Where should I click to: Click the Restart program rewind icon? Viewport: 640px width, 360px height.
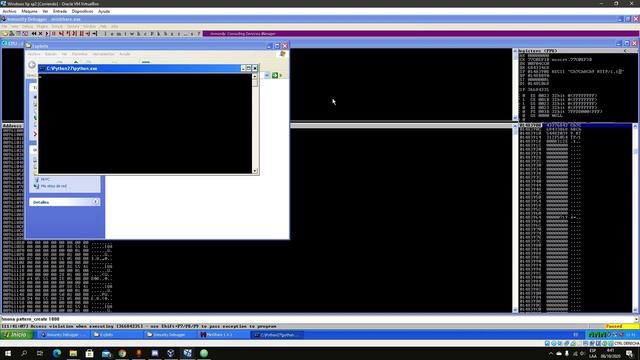(34, 33)
